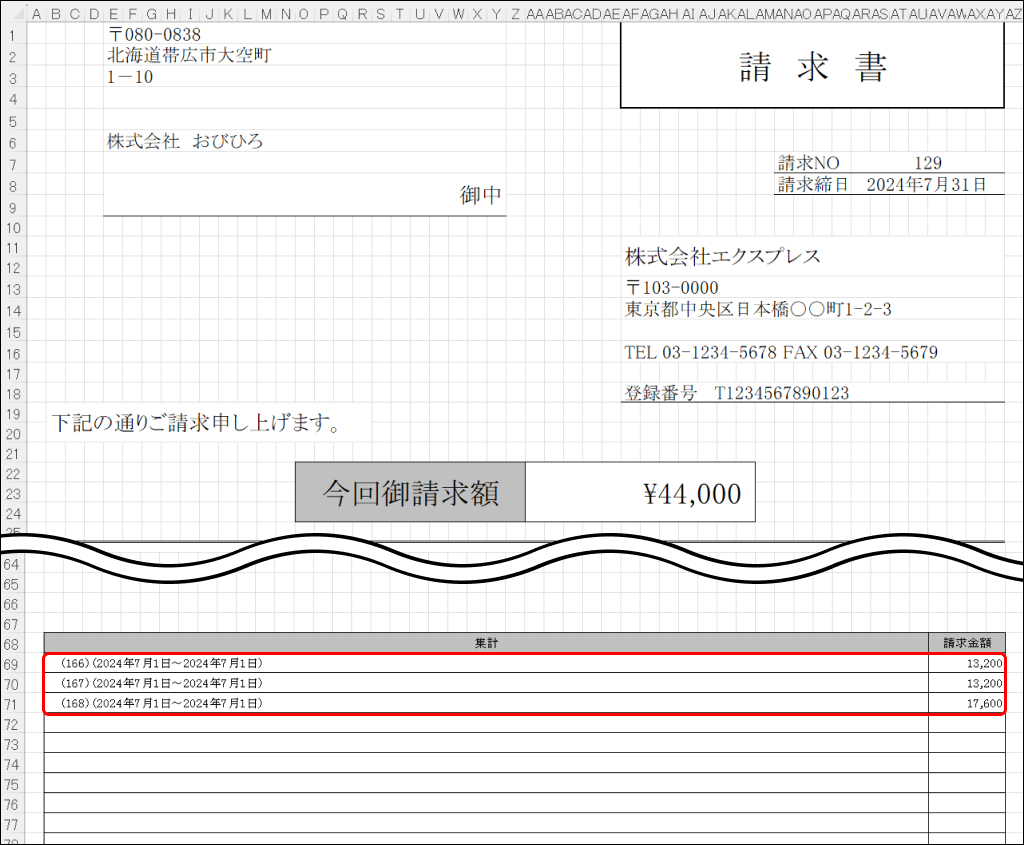Select the 今回御請求額 label box
The image size is (1024, 845).
tap(410, 492)
